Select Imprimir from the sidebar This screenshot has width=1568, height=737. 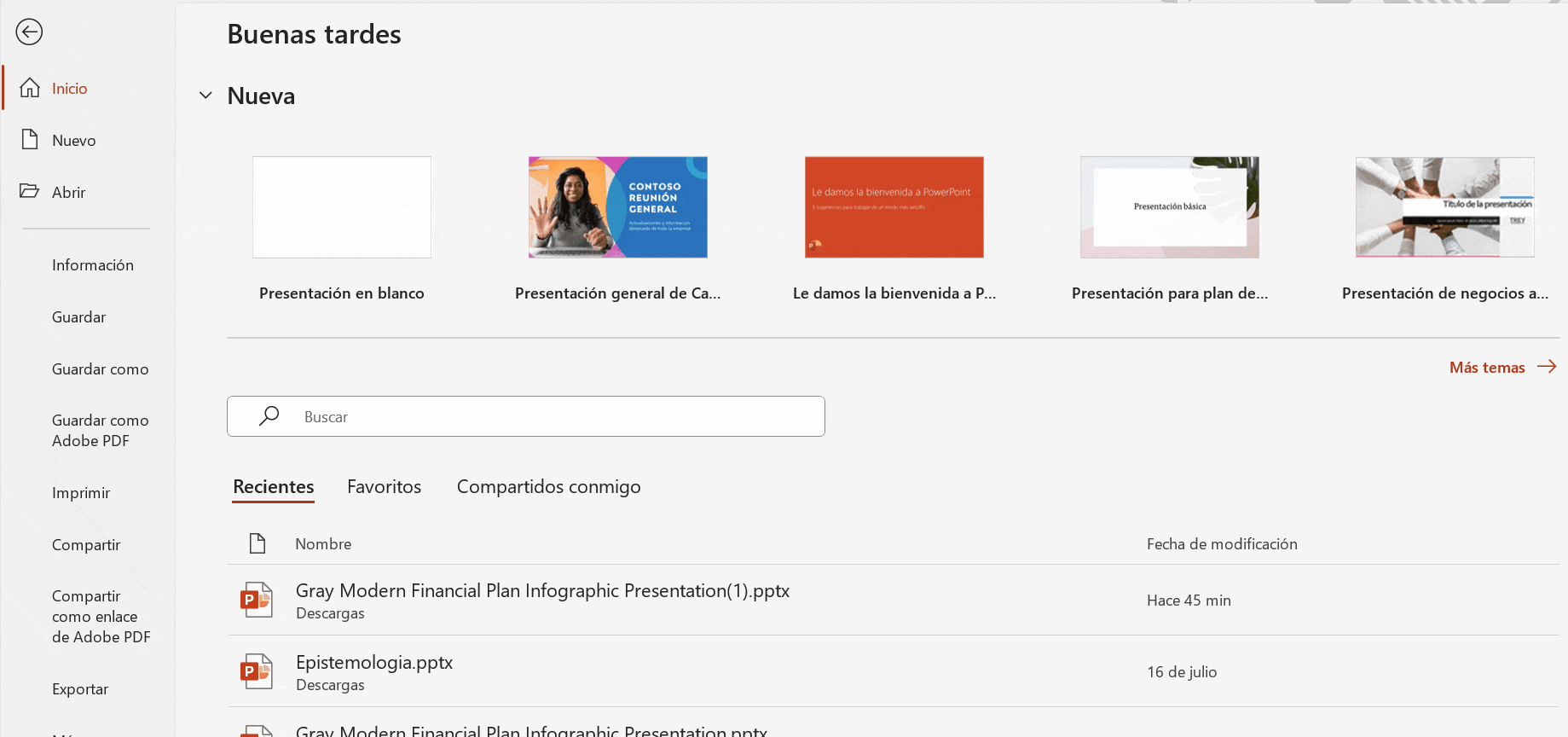click(x=81, y=492)
